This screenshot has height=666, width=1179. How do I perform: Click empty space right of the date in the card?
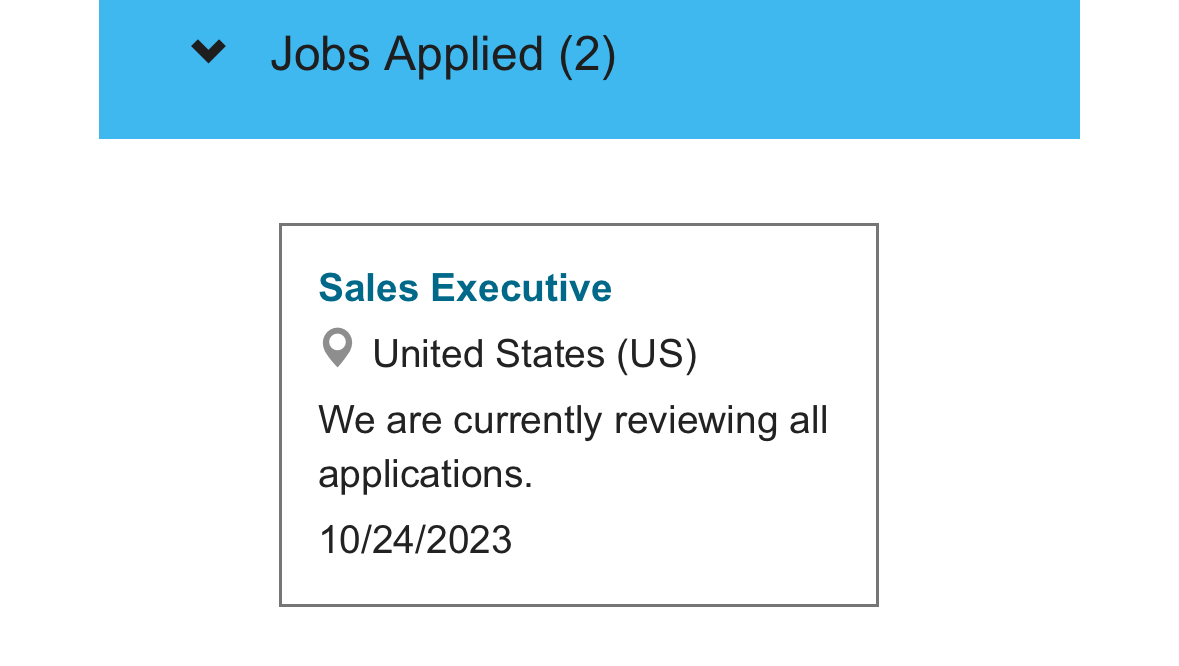(x=700, y=540)
